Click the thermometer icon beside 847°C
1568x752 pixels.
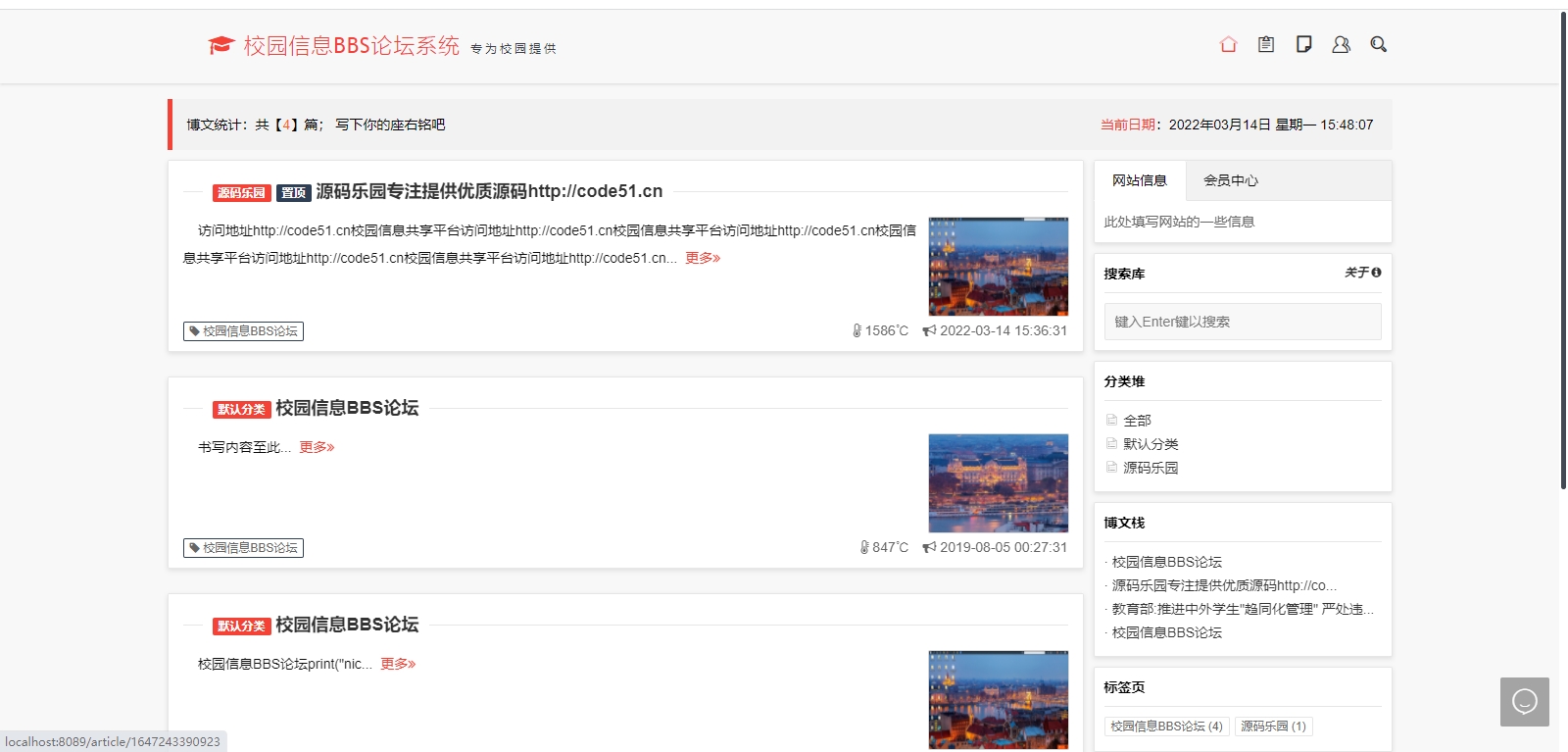(x=864, y=547)
